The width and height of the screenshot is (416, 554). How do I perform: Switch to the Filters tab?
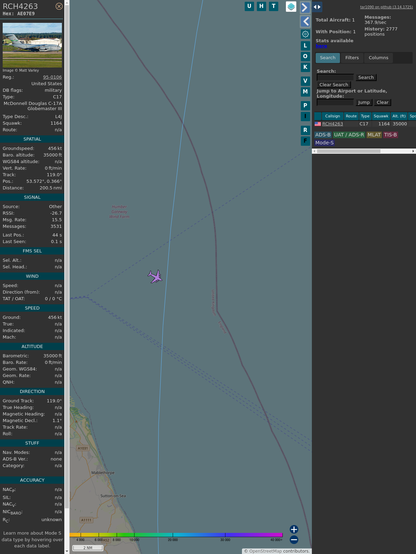[352, 58]
